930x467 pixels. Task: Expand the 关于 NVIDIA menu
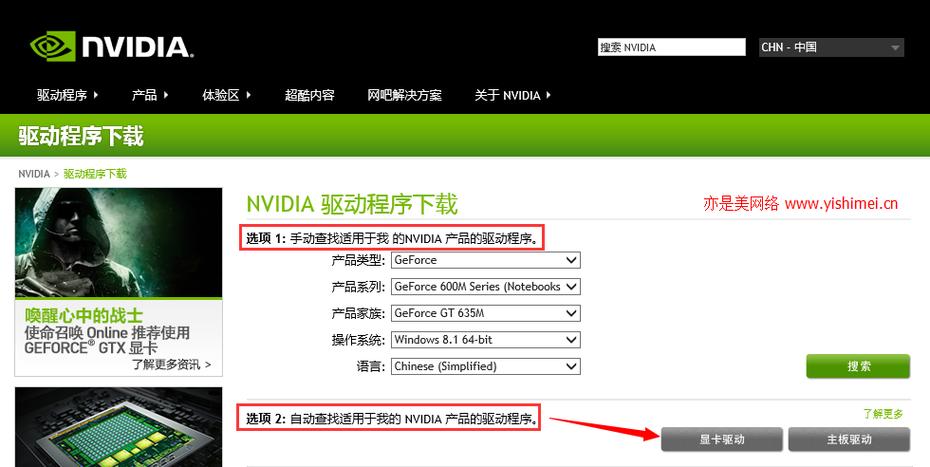[513, 96]
